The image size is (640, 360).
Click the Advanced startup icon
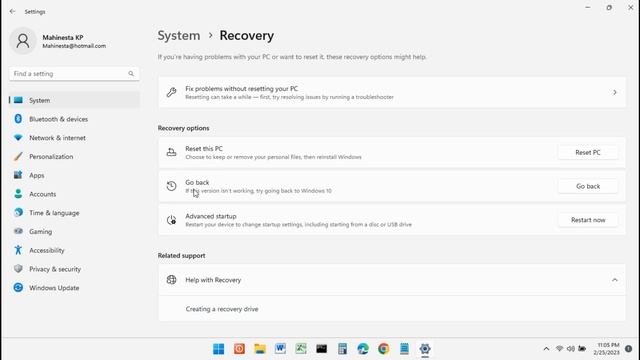pyautogui.click(x=171, y=220)
